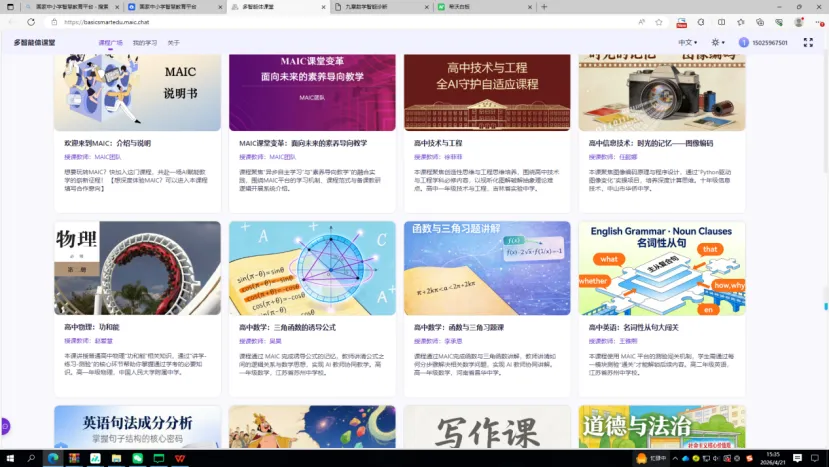This screenshot has height=467, width=830.
Task: Select the 我的学习 navigation tab
Action: click(145, 43)
